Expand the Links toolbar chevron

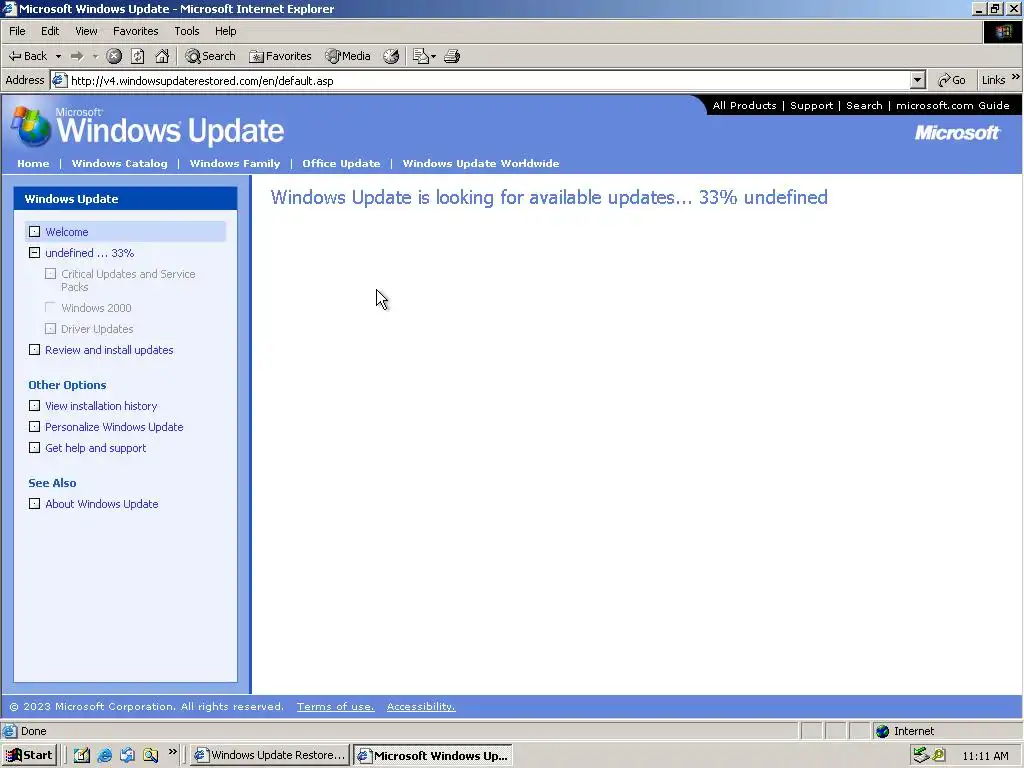tap(1016, 77)
